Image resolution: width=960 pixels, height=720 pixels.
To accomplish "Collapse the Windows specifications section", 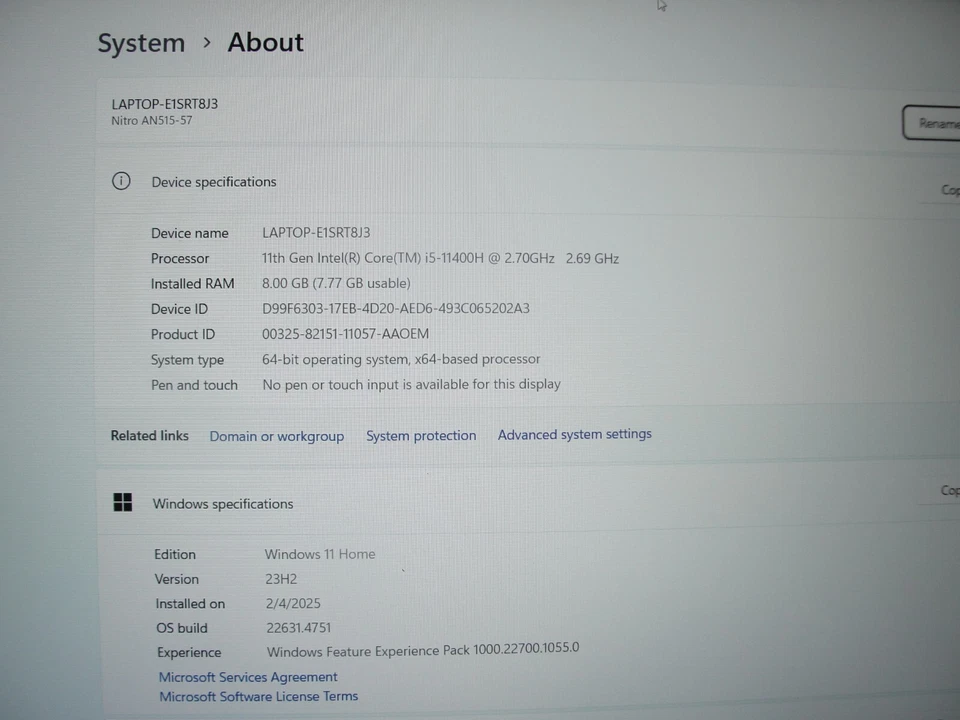I will click(222, 503).
